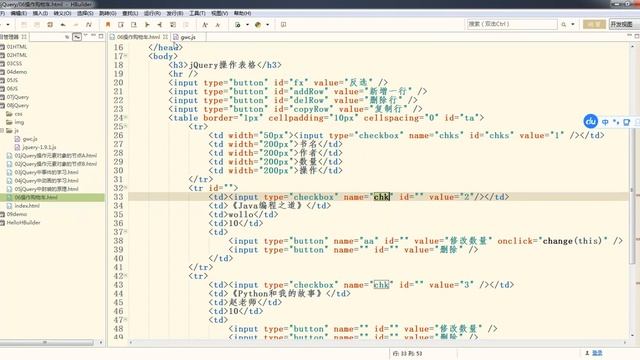Click the orange button left of 开发视图
Viewport: 640px width, 360px height.
coord(594,24)
